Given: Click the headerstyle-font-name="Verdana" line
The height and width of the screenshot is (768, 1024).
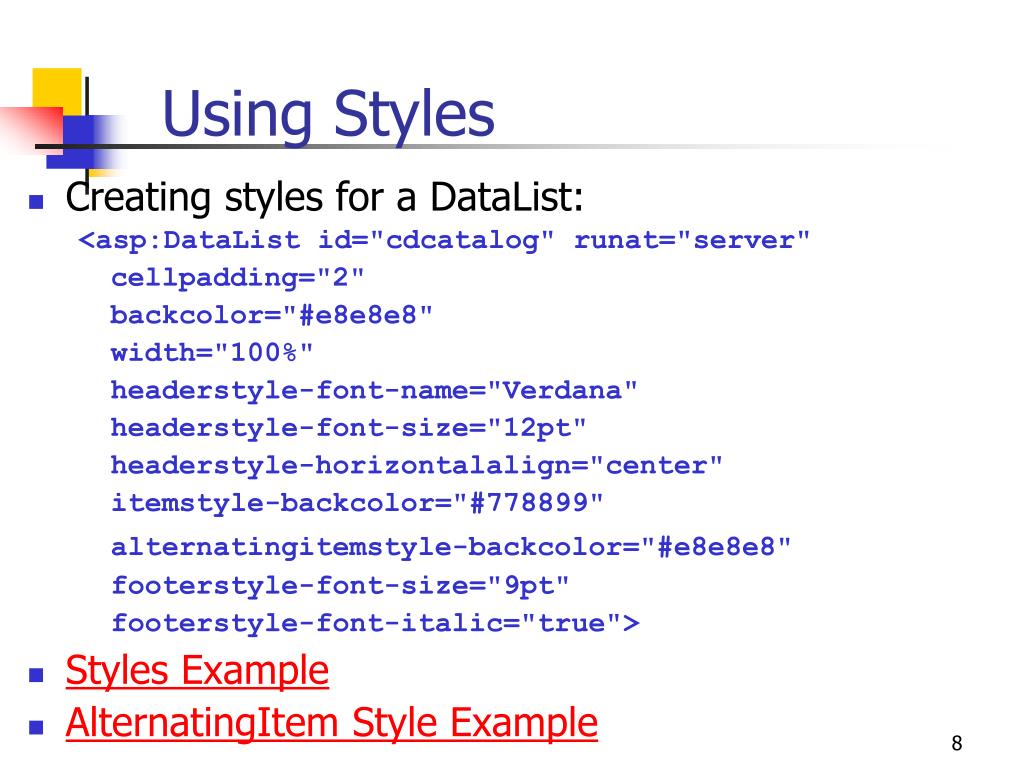Looking at the screenshot, I should coord(374,391).
